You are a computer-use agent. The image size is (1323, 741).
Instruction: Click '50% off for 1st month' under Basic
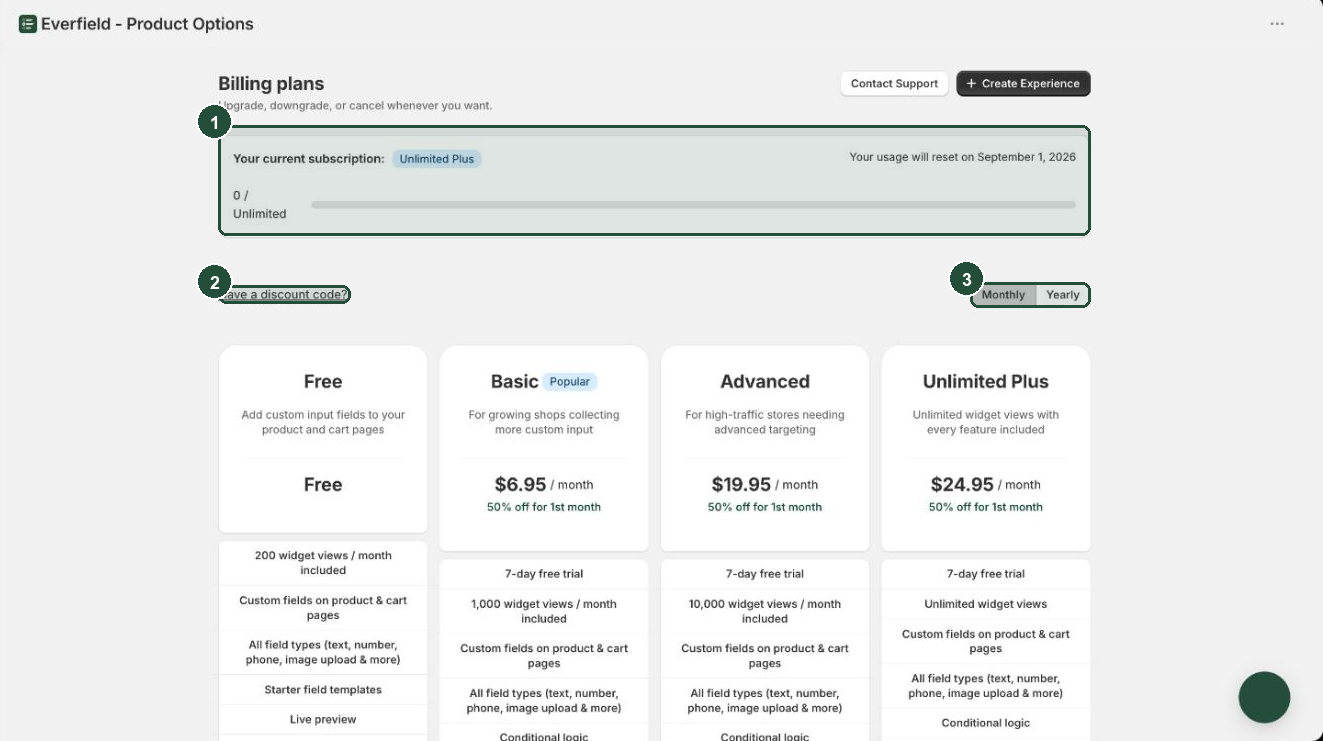544,507
